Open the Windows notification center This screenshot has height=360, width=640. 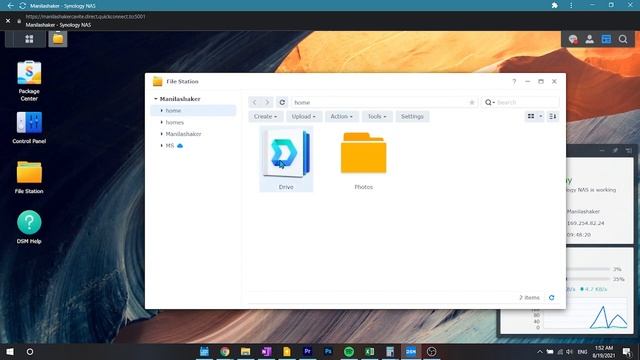pos(627,351)
